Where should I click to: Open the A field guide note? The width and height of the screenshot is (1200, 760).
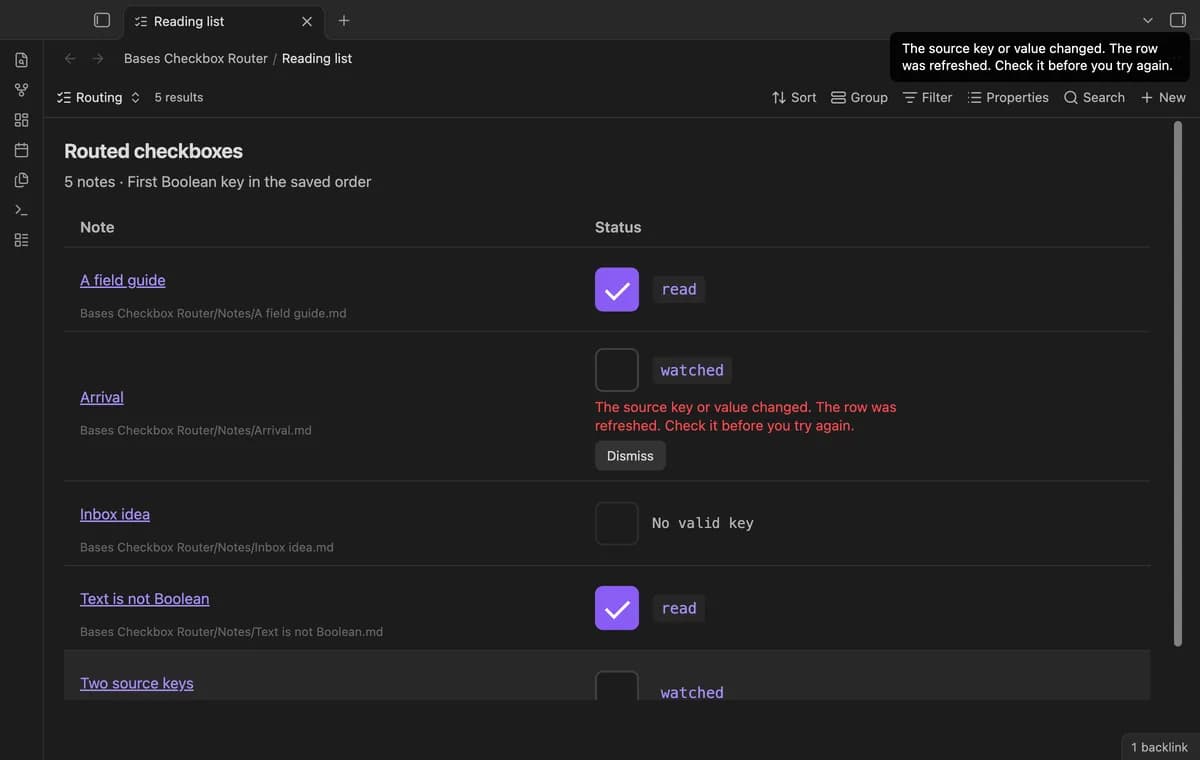coord(123,280)
